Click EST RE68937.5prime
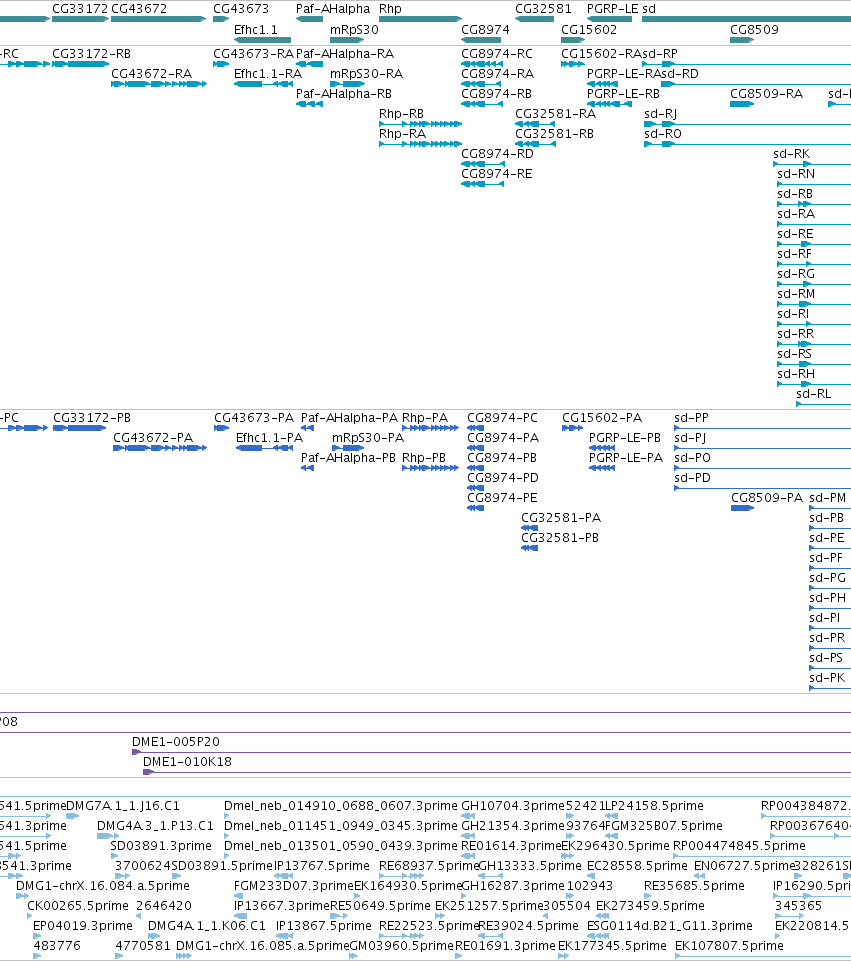851x961 pixels. 429,866
